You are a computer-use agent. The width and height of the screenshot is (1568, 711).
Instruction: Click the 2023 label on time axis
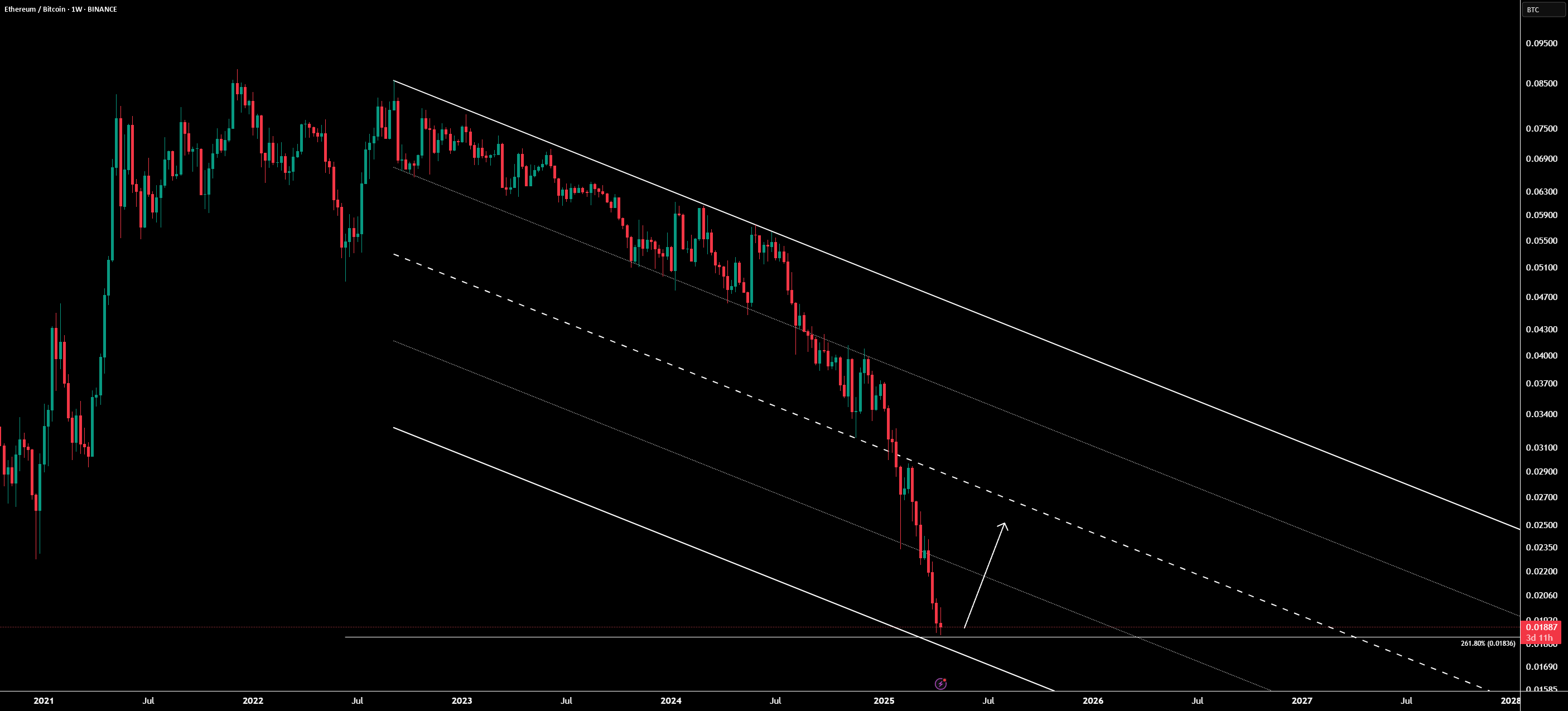pyautogui.click(x=462, y=700)
